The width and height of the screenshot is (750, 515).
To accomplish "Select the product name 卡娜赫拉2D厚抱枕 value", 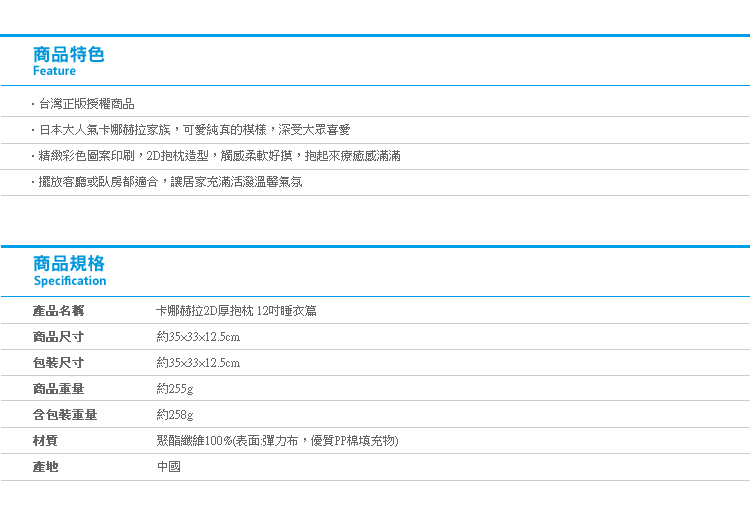I will [x=236, y=311].
